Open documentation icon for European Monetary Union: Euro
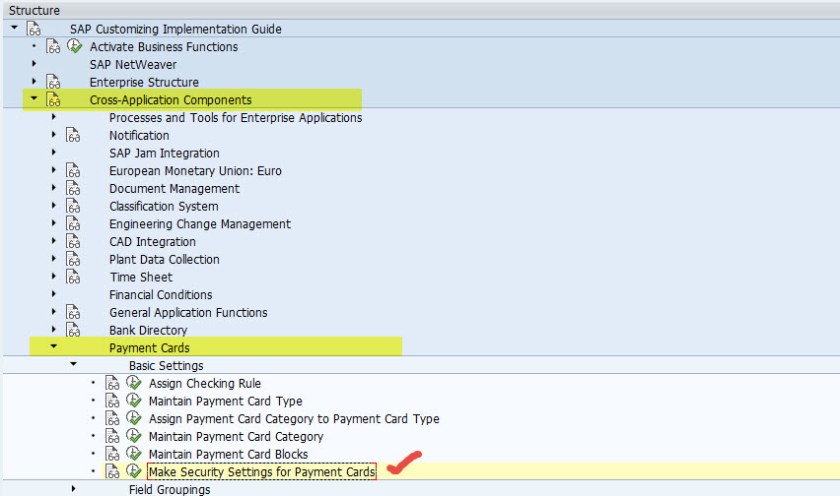The image size is (840, 496). [73, 170]
